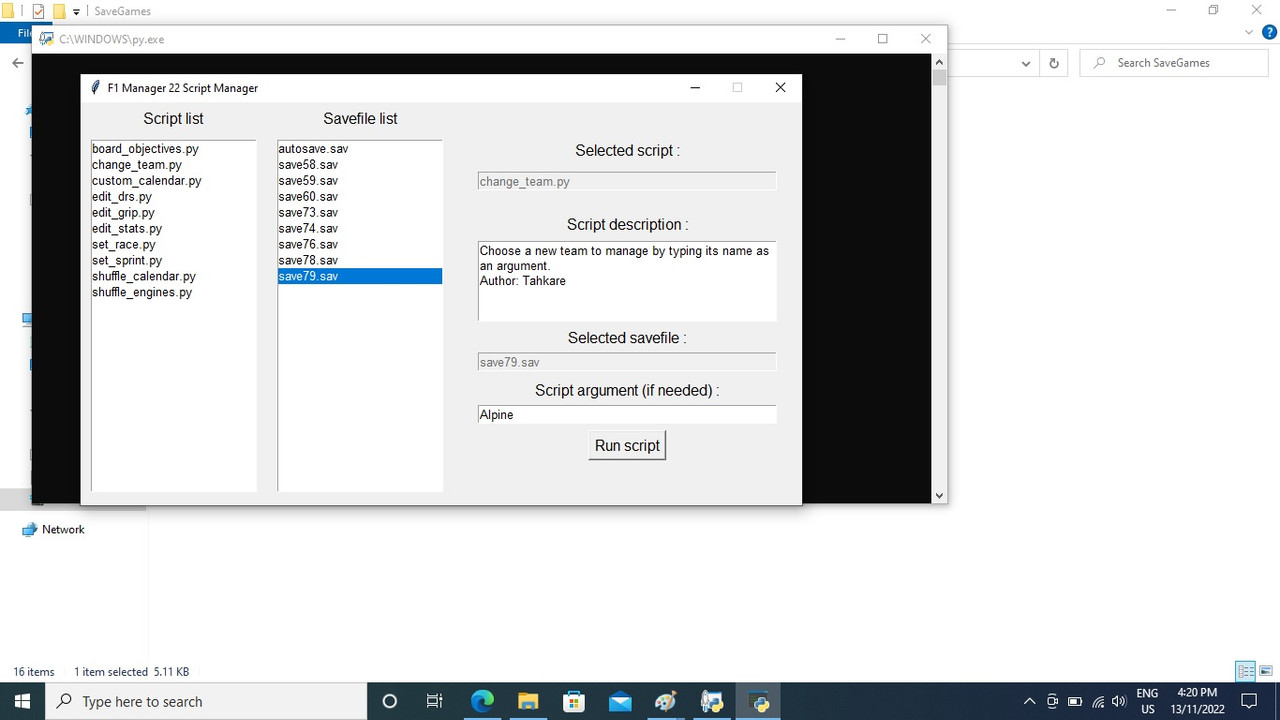Screen dimensions: 1280x720
Task: Click the speaker icon in the system tray
Action: pos(1119,701)
